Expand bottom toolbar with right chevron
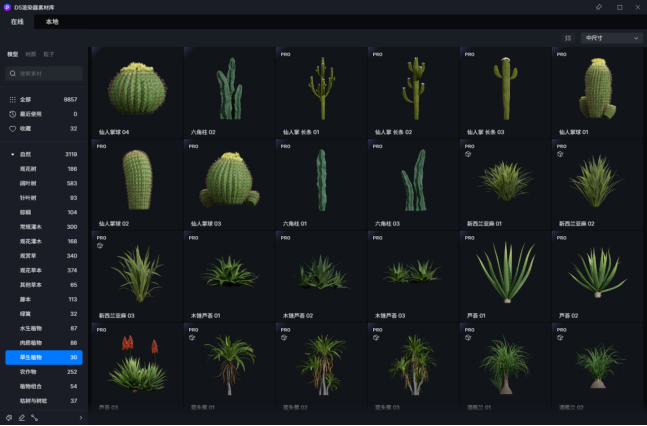 point(81,418)
